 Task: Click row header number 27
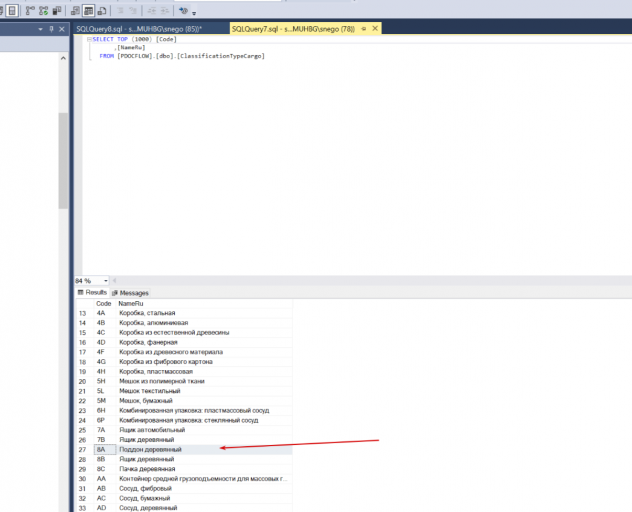click(85, 450)
